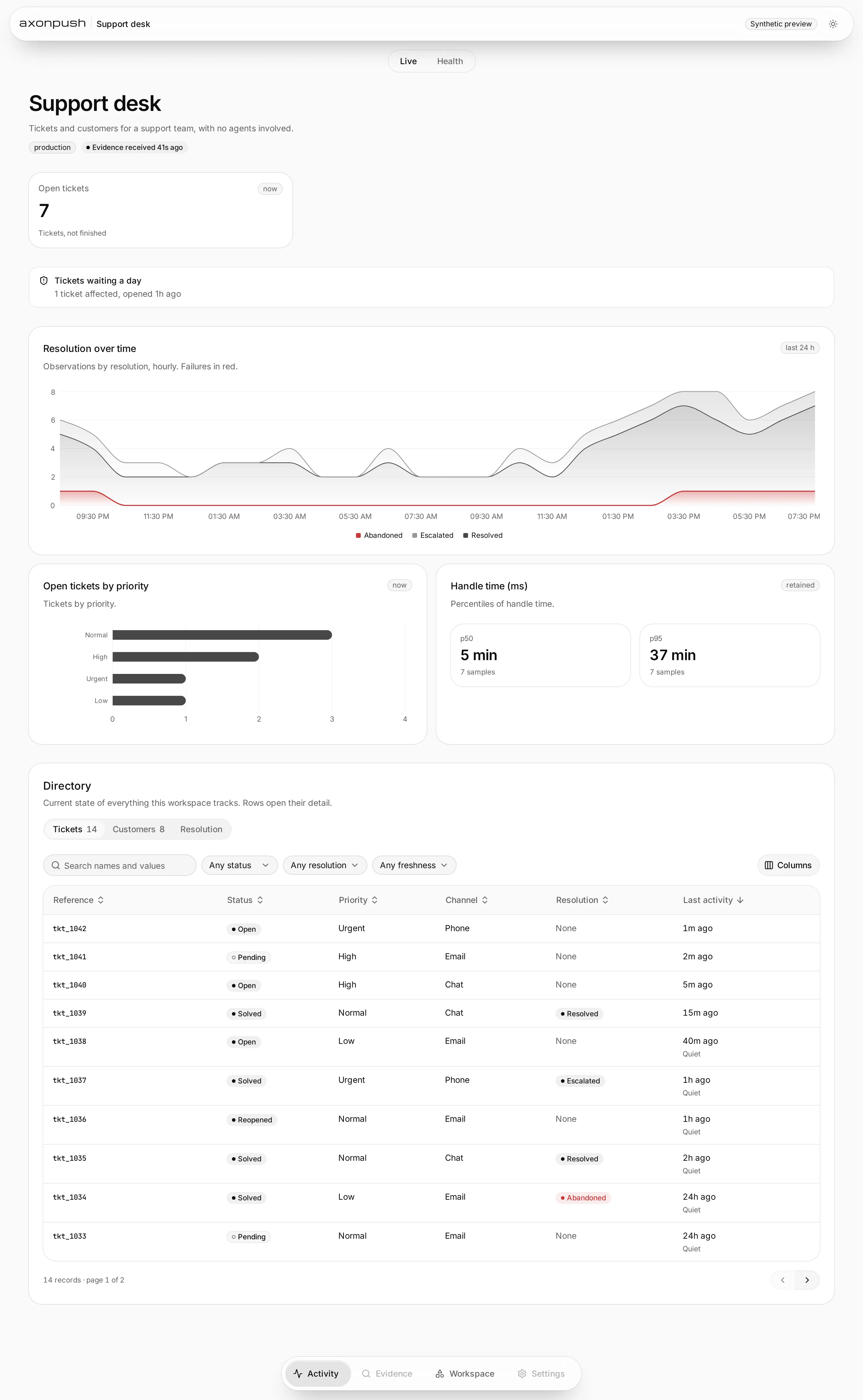The image size is (863, 1400).
Task: Sort by Resolution column arrows
Action: [606, 900]
